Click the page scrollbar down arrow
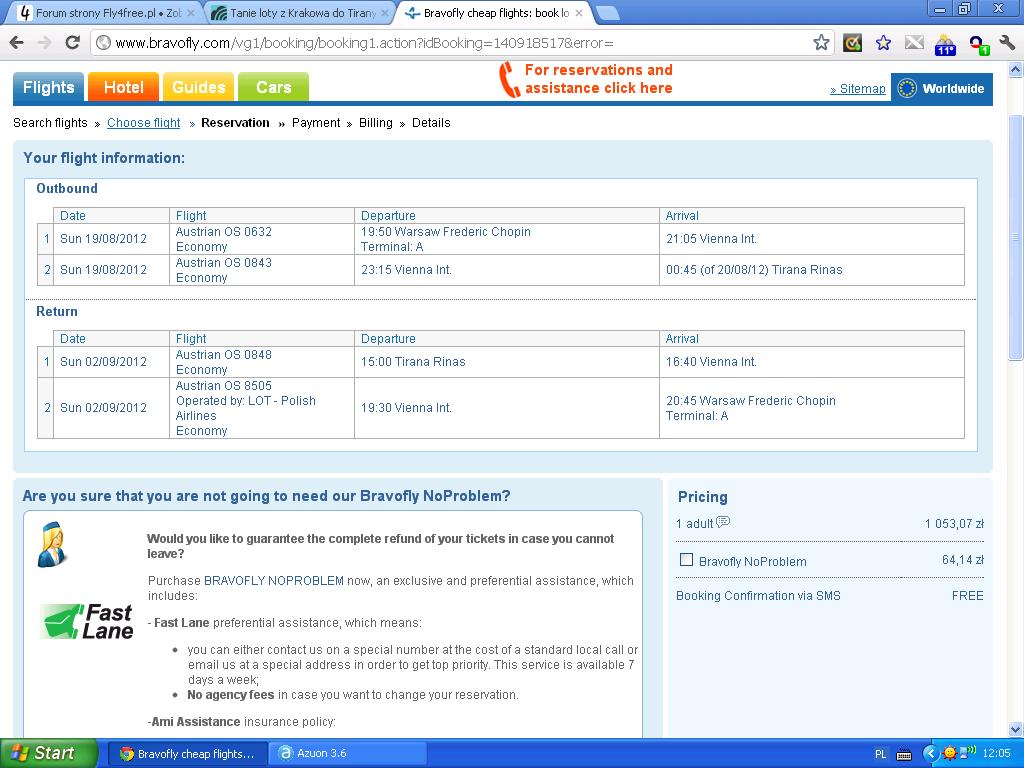The width and height of the screenshot is (1024, 768). pyautogui.click(x=1016, y=729)
